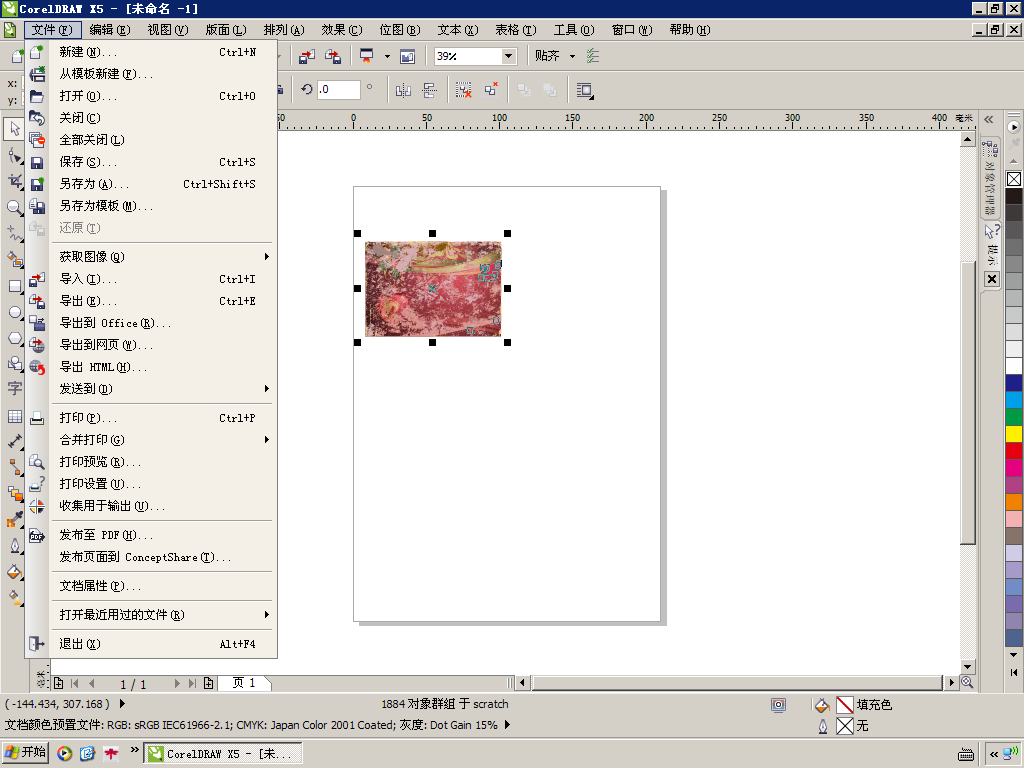The image size is (1024, 768).
Task: Click the rotation angle input field
Action: (x=338, y=89)
